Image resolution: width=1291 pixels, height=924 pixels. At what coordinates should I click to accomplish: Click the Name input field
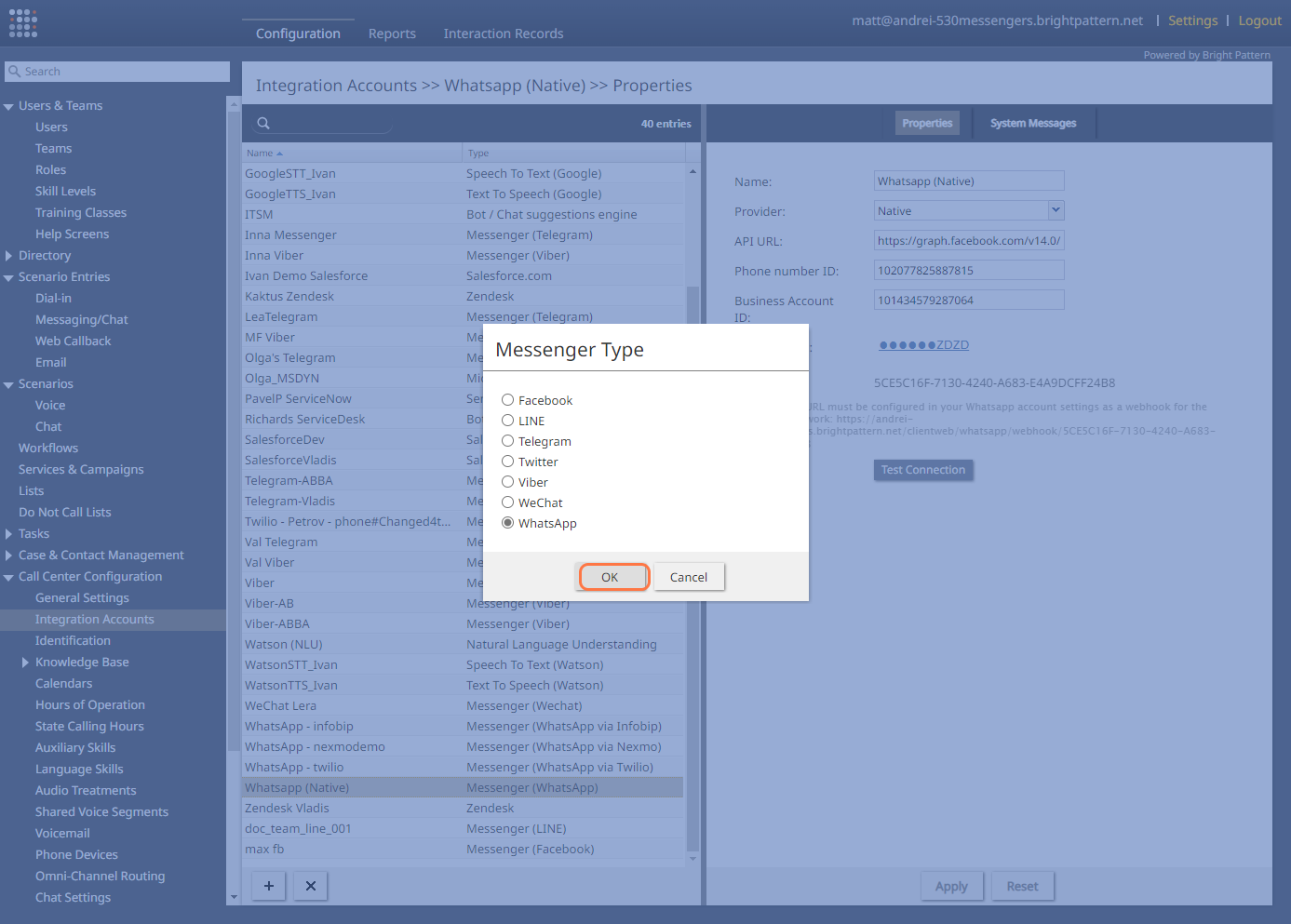coord(969,181)
